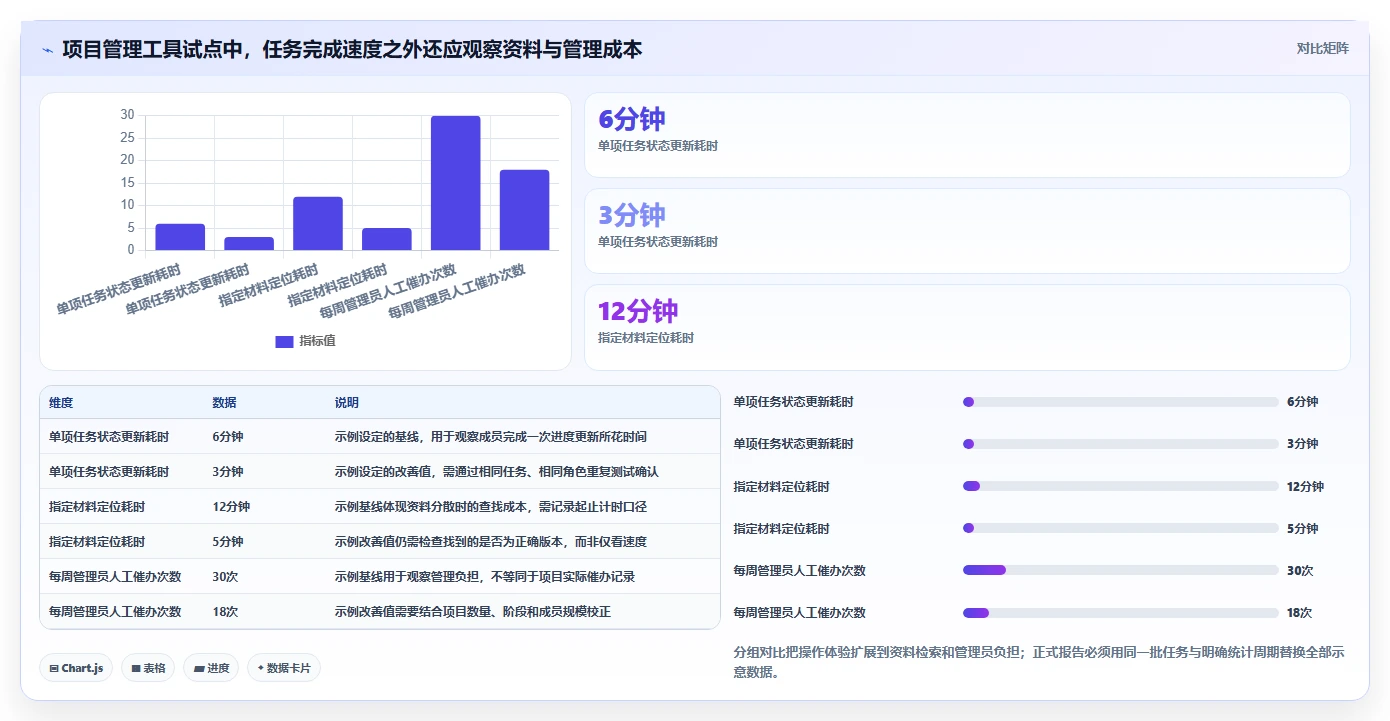Viewport: 1390px width, 721px height.
Task: Click the chart bar reaching 12
Action: 318,223
